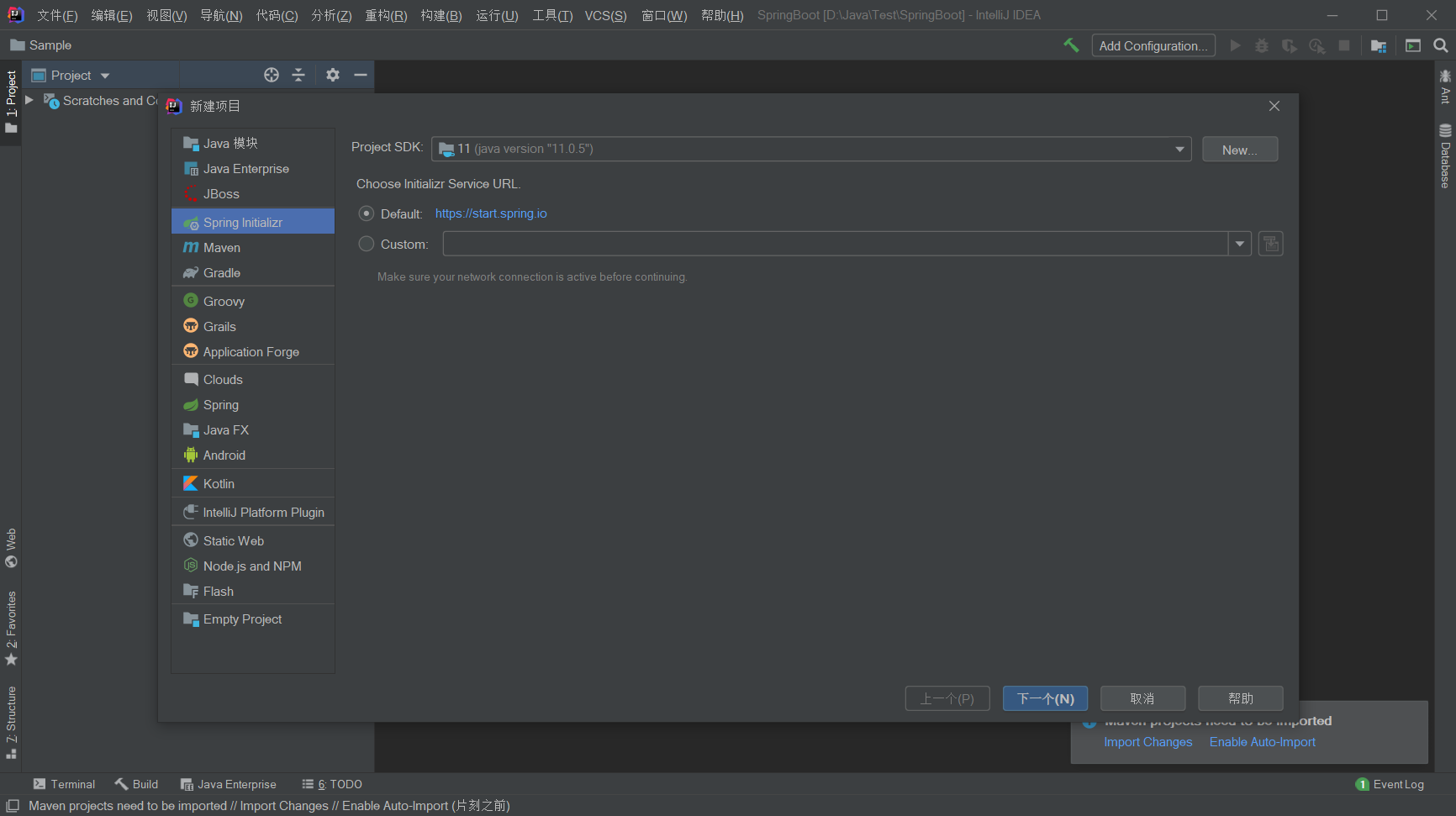Hide the Project panel with minus icon

click(361, 75)
